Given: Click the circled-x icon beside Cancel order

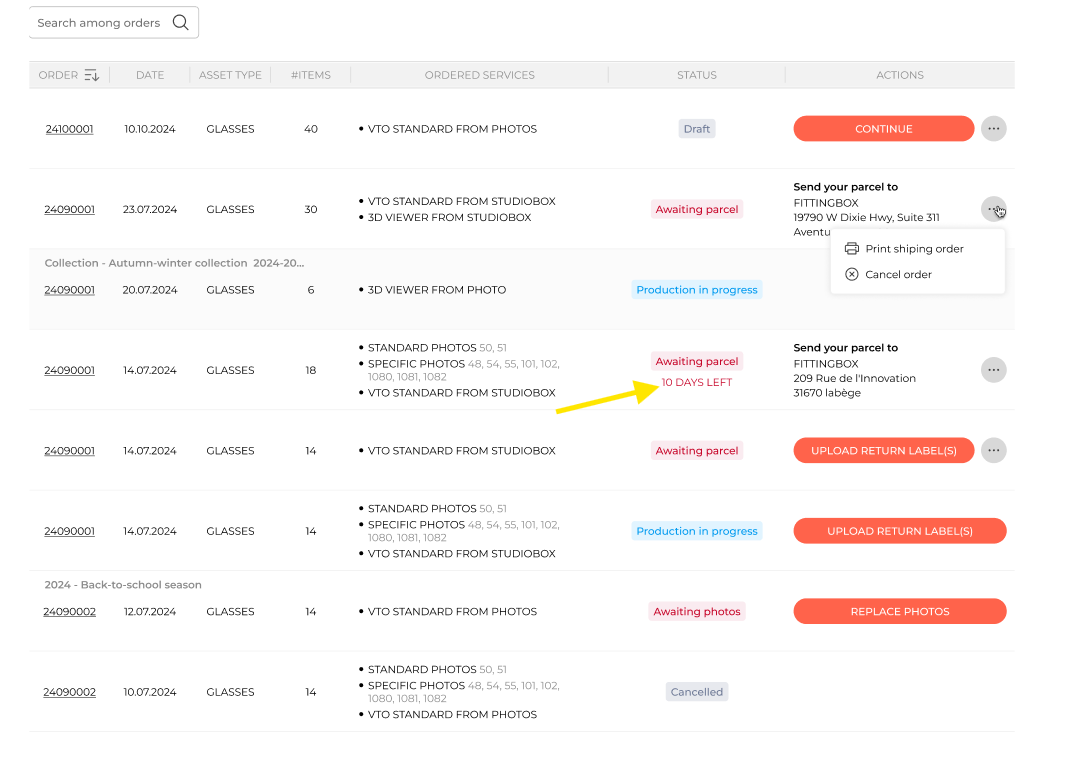Looking at the screenshot, I should click(851, 274).
